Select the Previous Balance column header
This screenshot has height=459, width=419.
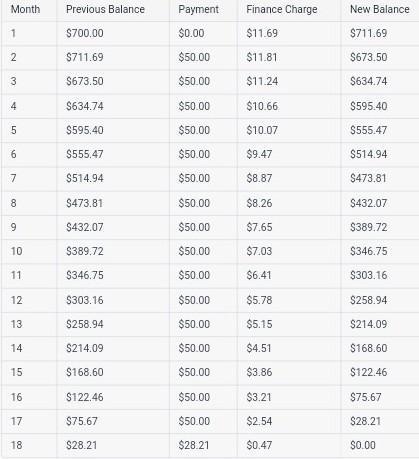(x=105, y=9)
